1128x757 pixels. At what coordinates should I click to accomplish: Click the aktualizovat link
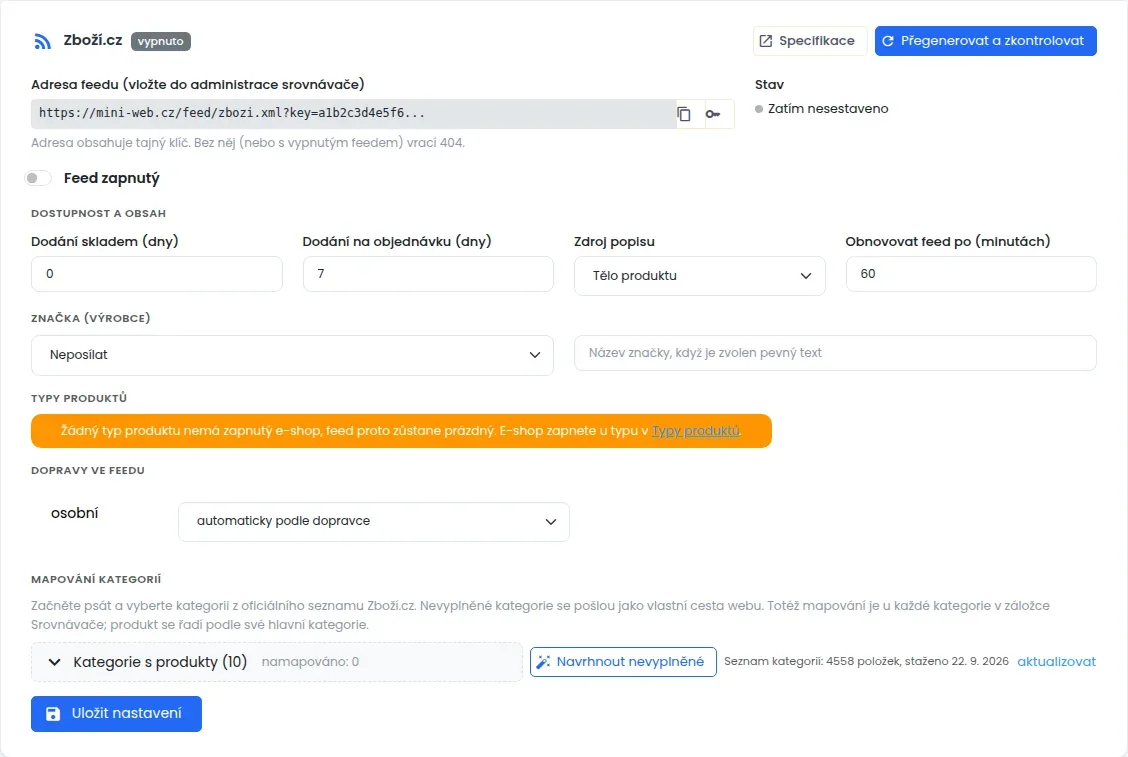(x=1056, y=661)
